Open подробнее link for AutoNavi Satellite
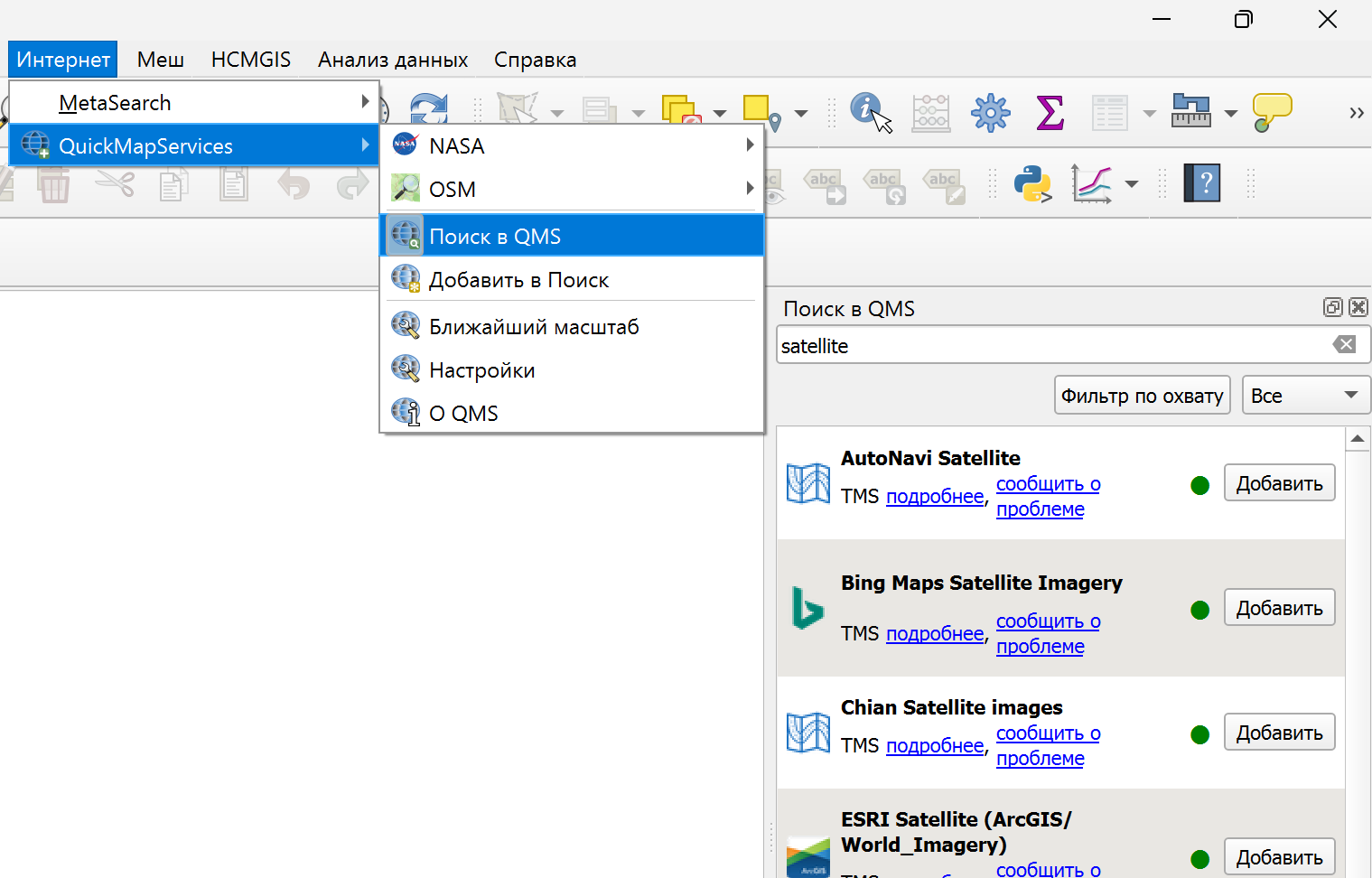The height and width of the screenshot is (878, 1372). point(935,497)
